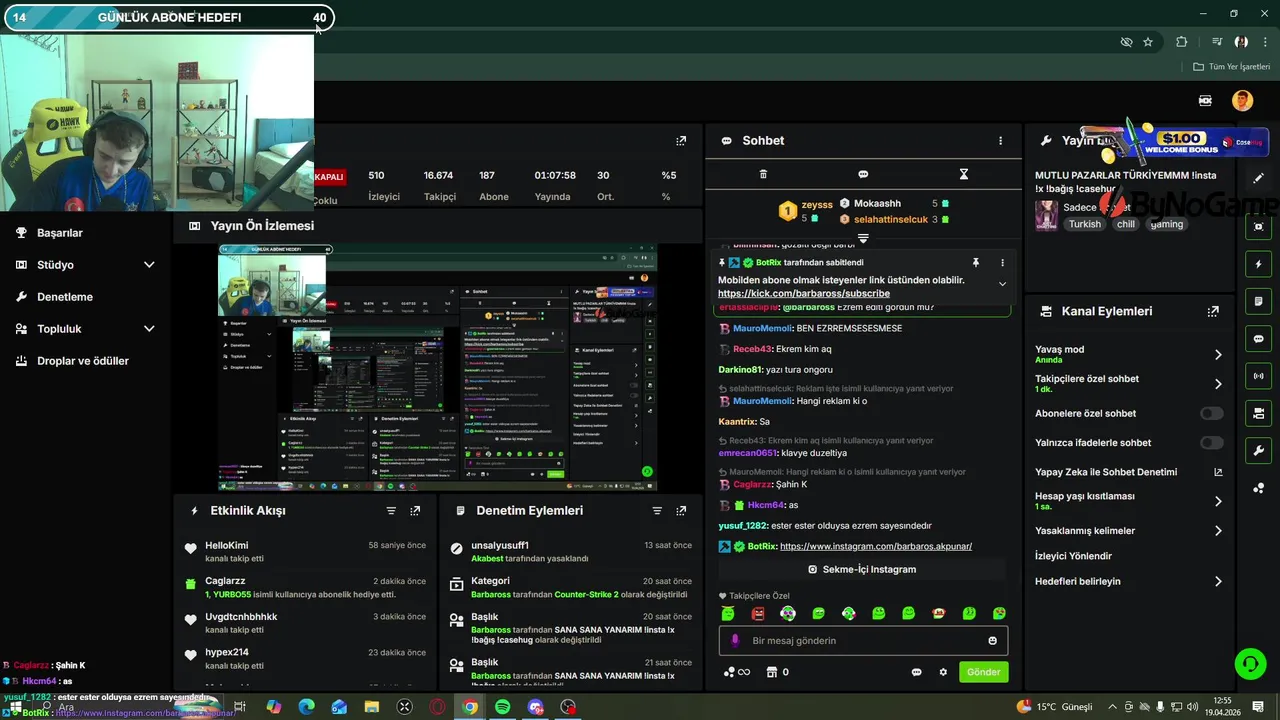Click the broadcast signal icon in the right sidebar
Viewport: 1280px width, 720px height.
point(1258,376)
